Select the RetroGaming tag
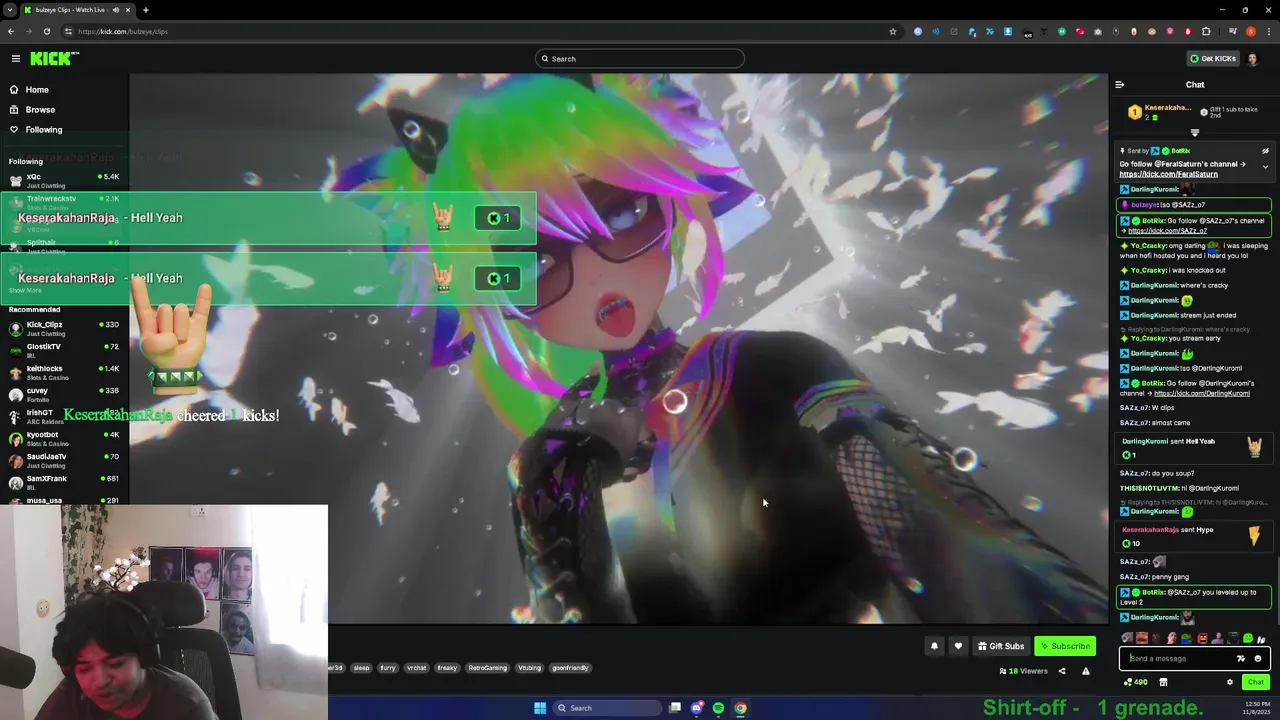 pos(488,668)
